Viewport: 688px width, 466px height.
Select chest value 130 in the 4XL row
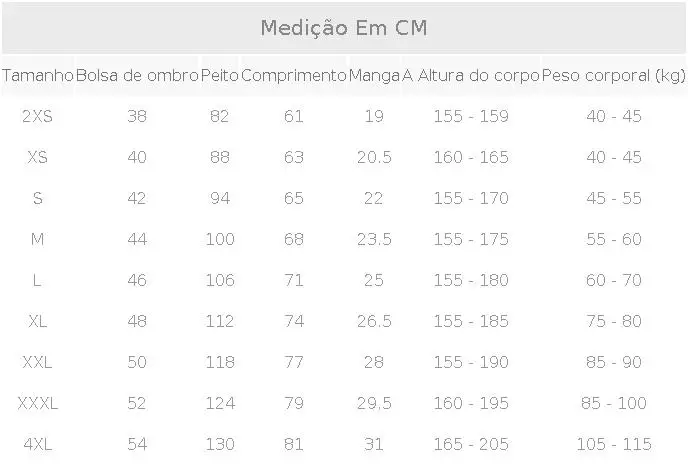[x=219, y=444]
